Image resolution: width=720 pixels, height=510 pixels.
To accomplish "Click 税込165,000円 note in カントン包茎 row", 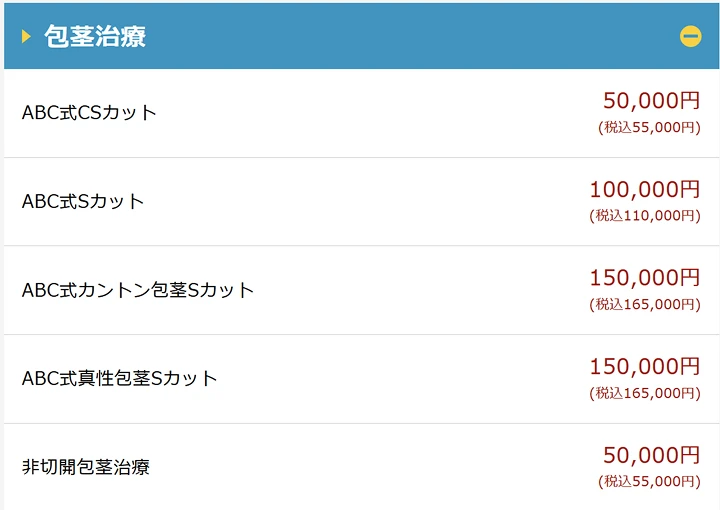I will pos(644,304).
